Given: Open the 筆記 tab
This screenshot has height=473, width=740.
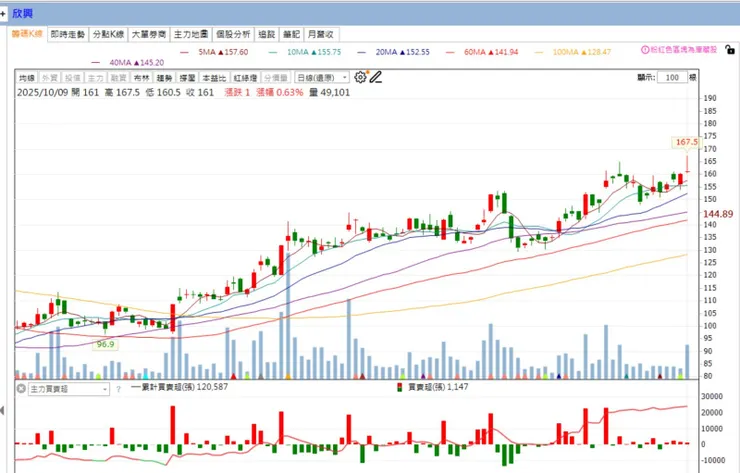Looking at the screenshot, I should [x=292, y=34].
